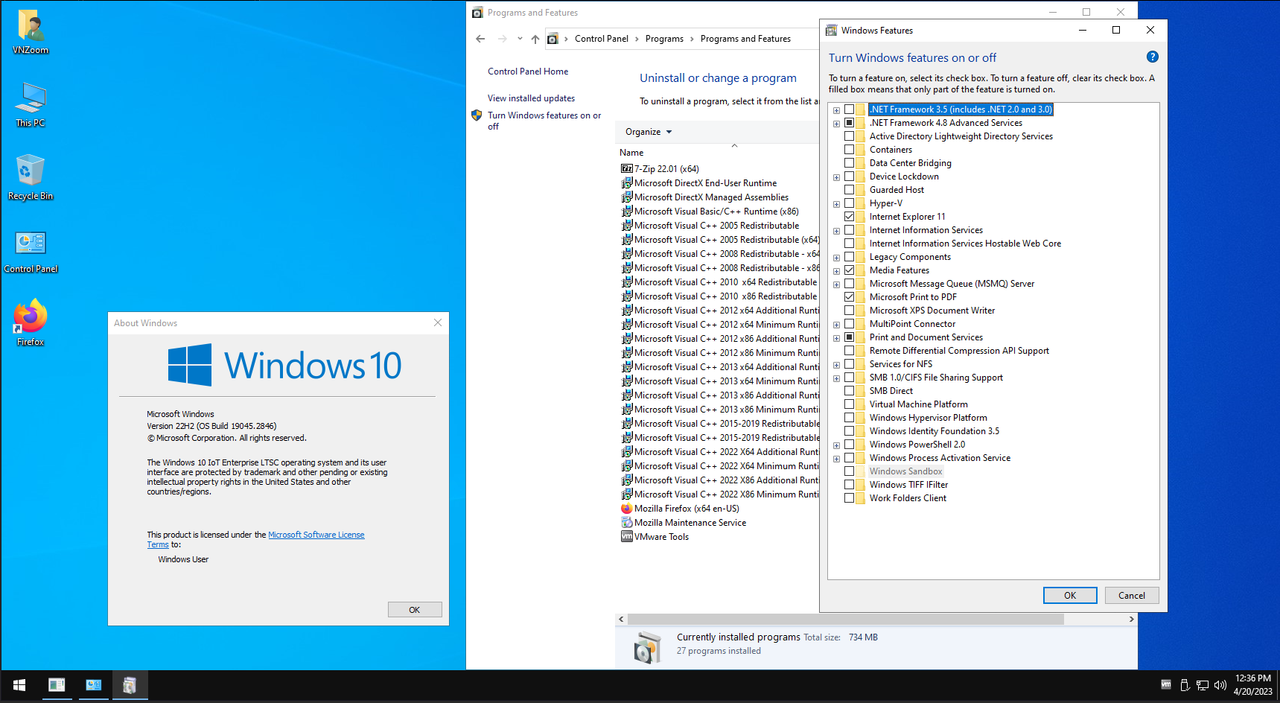This screenshot has height=703, width=1280.
Task: Click OK in Windows Features dialog
Action: tap(1070, 595)
